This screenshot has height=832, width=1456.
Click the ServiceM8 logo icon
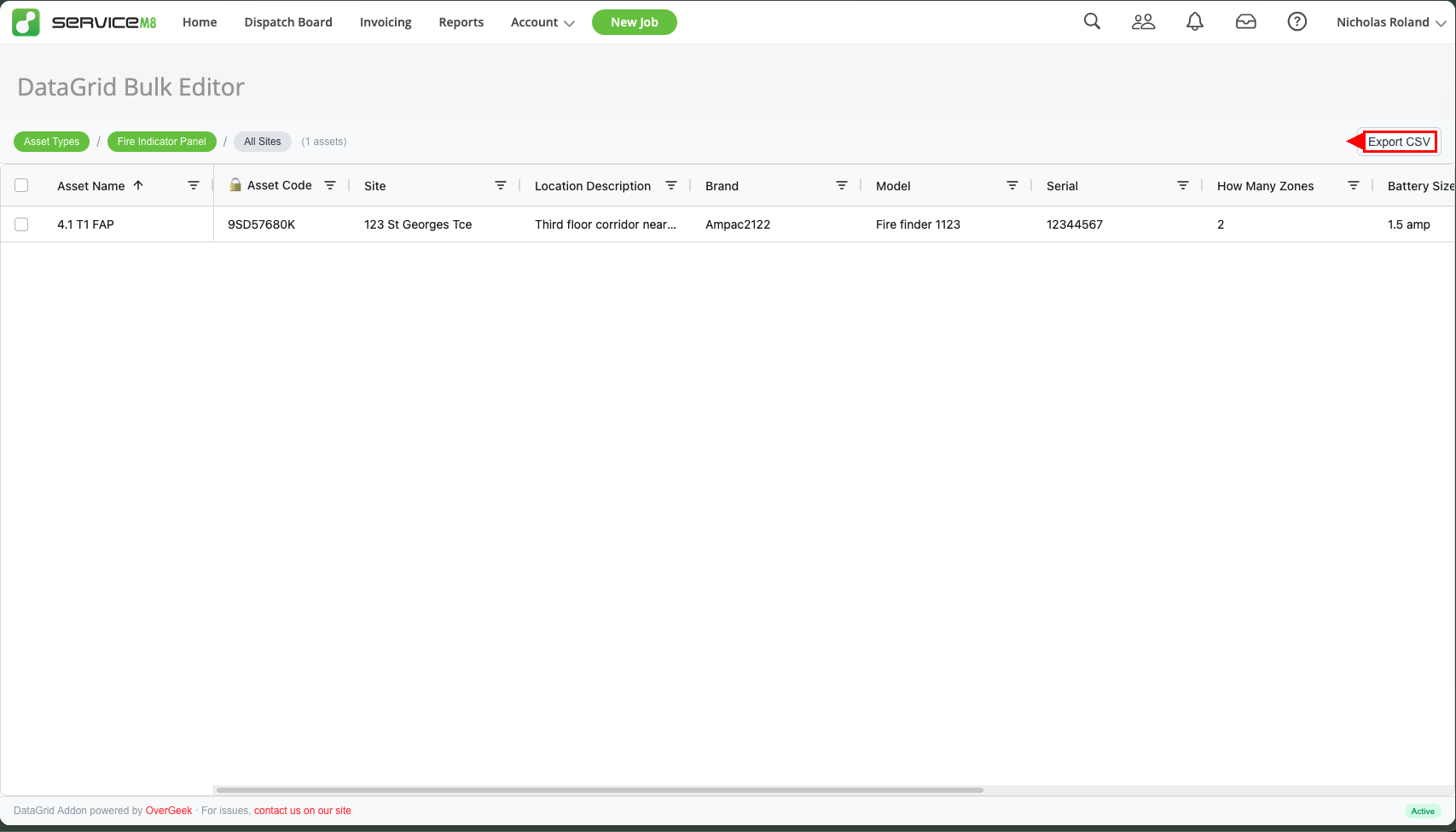(x=25, y=21)
